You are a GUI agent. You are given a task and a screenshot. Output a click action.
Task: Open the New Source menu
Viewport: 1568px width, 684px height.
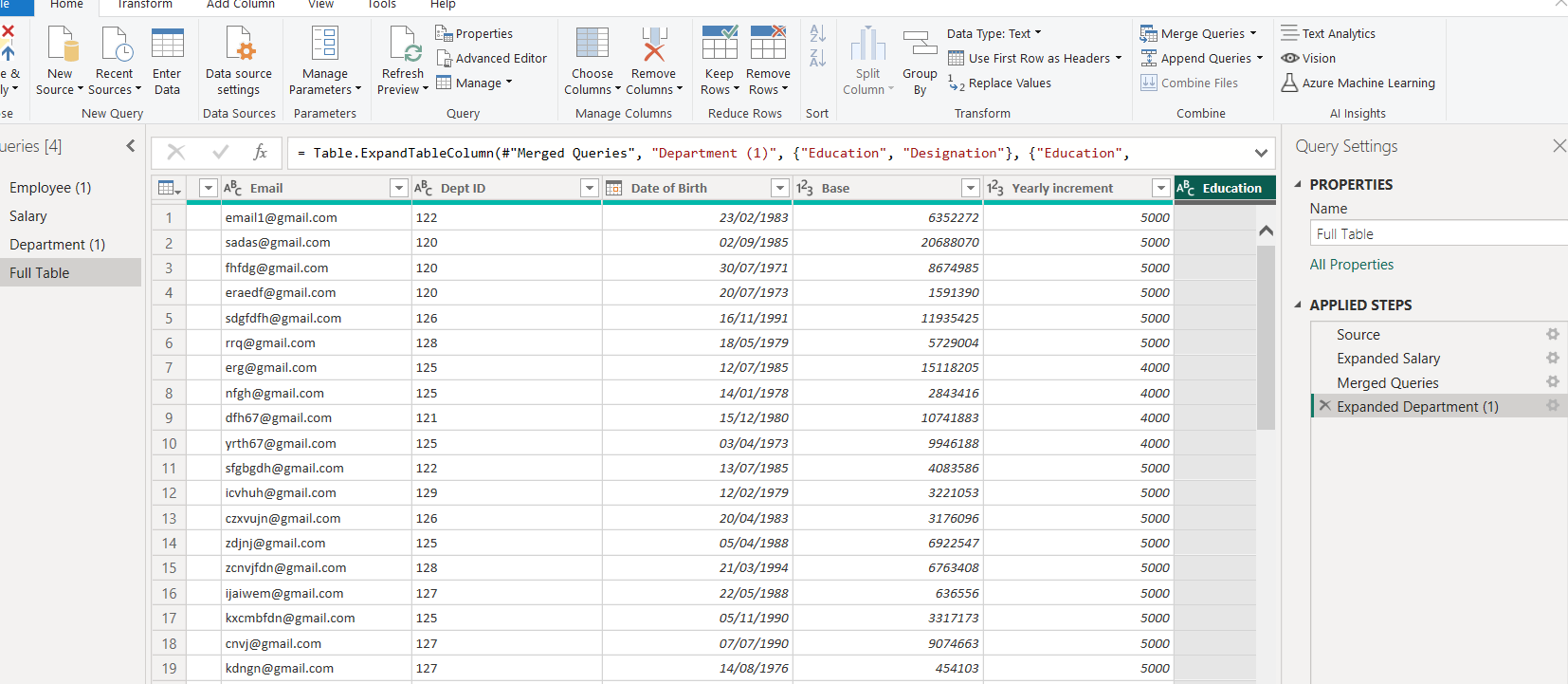point(60,63)
